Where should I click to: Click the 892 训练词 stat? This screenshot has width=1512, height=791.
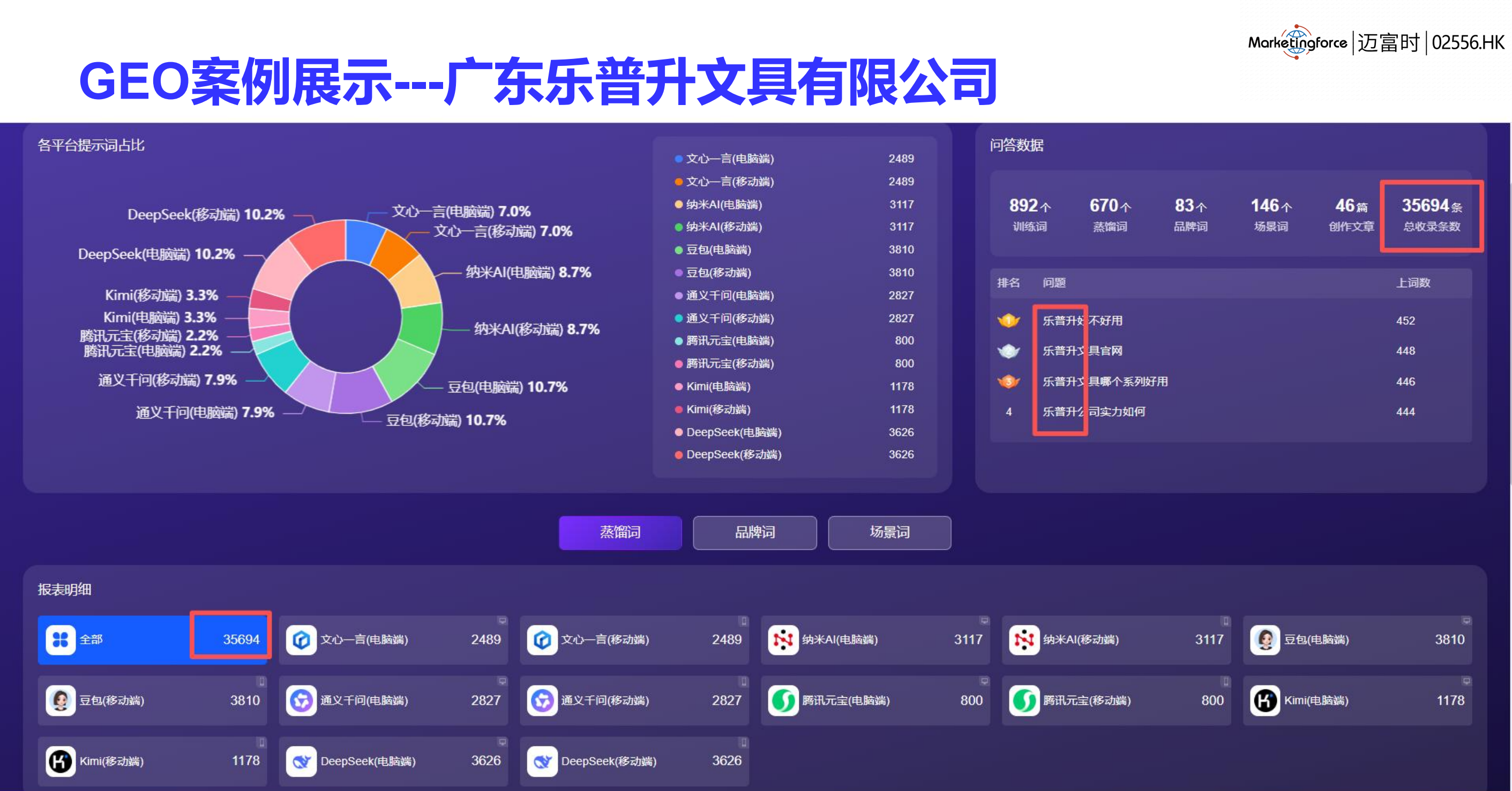click(1030, 214)
